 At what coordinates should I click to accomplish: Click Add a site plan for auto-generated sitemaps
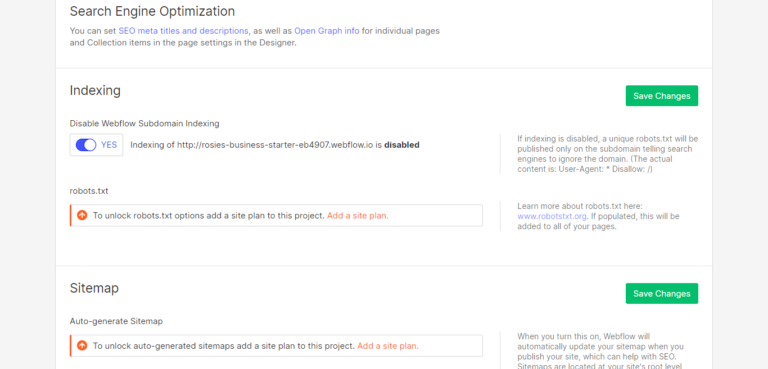388,346
